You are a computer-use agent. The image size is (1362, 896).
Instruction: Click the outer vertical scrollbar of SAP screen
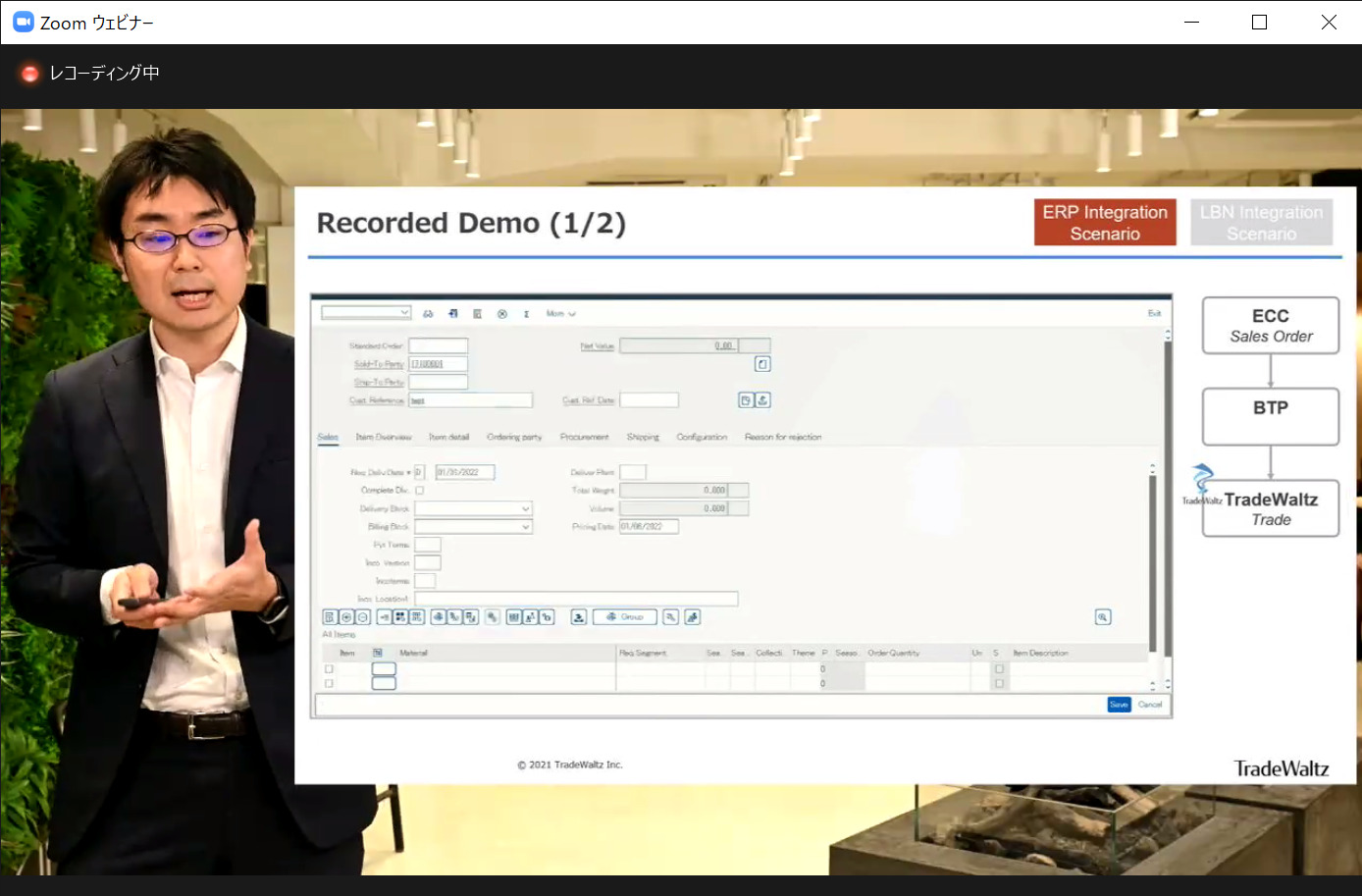click(1168, 501)
